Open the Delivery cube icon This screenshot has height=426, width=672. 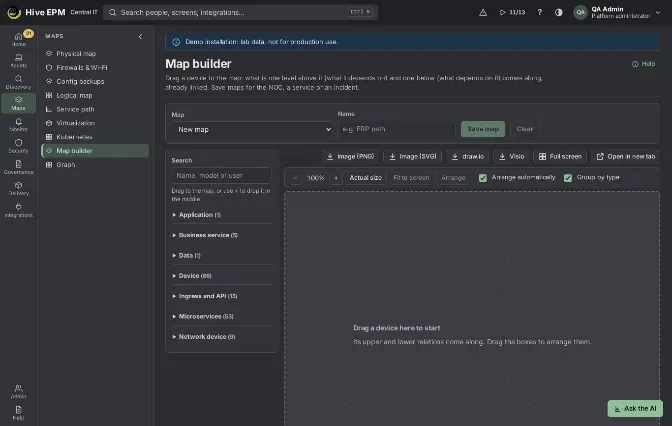click(18, 189)
